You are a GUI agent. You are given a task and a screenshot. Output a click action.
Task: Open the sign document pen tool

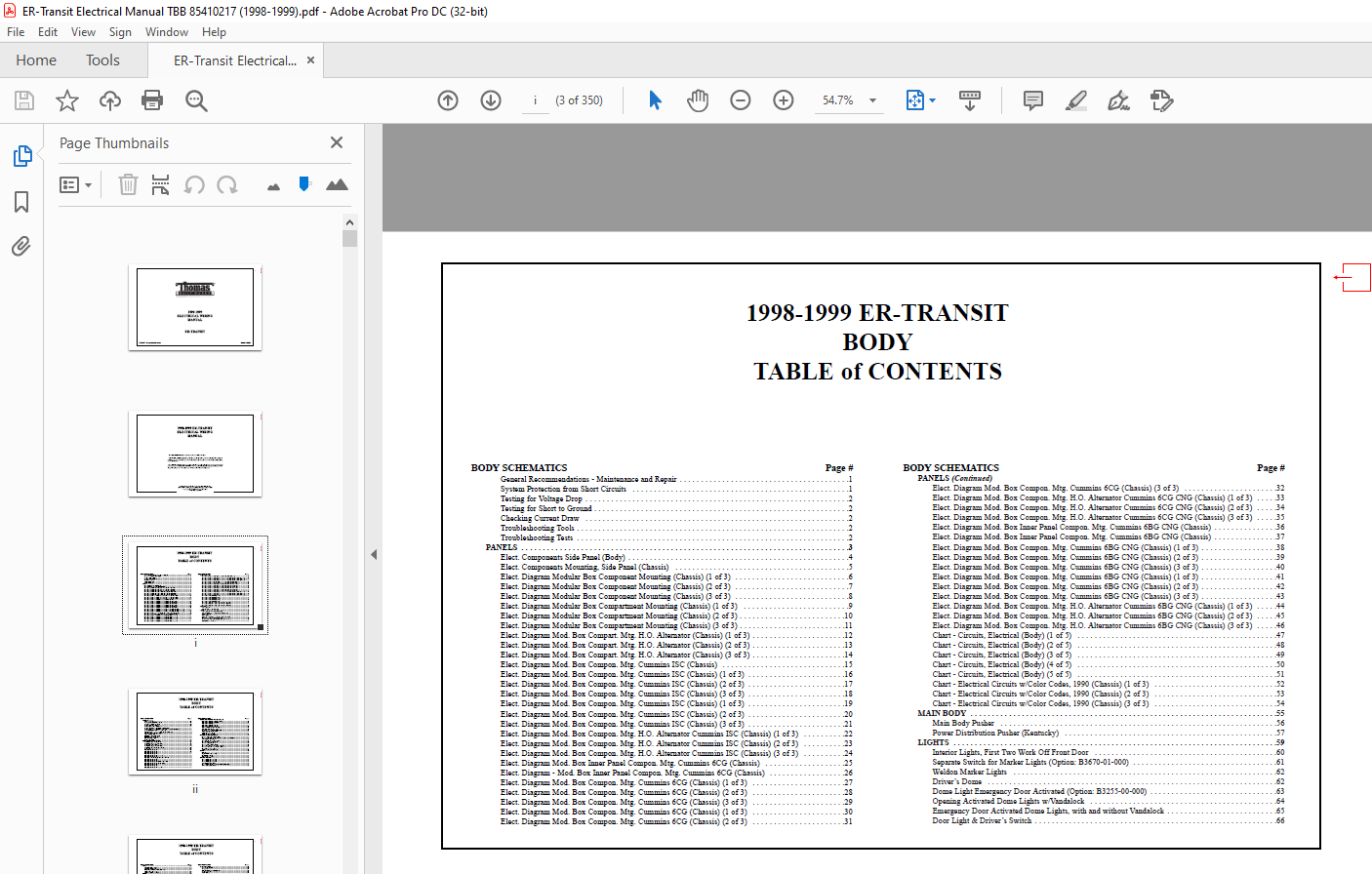tap(1119, 100)
